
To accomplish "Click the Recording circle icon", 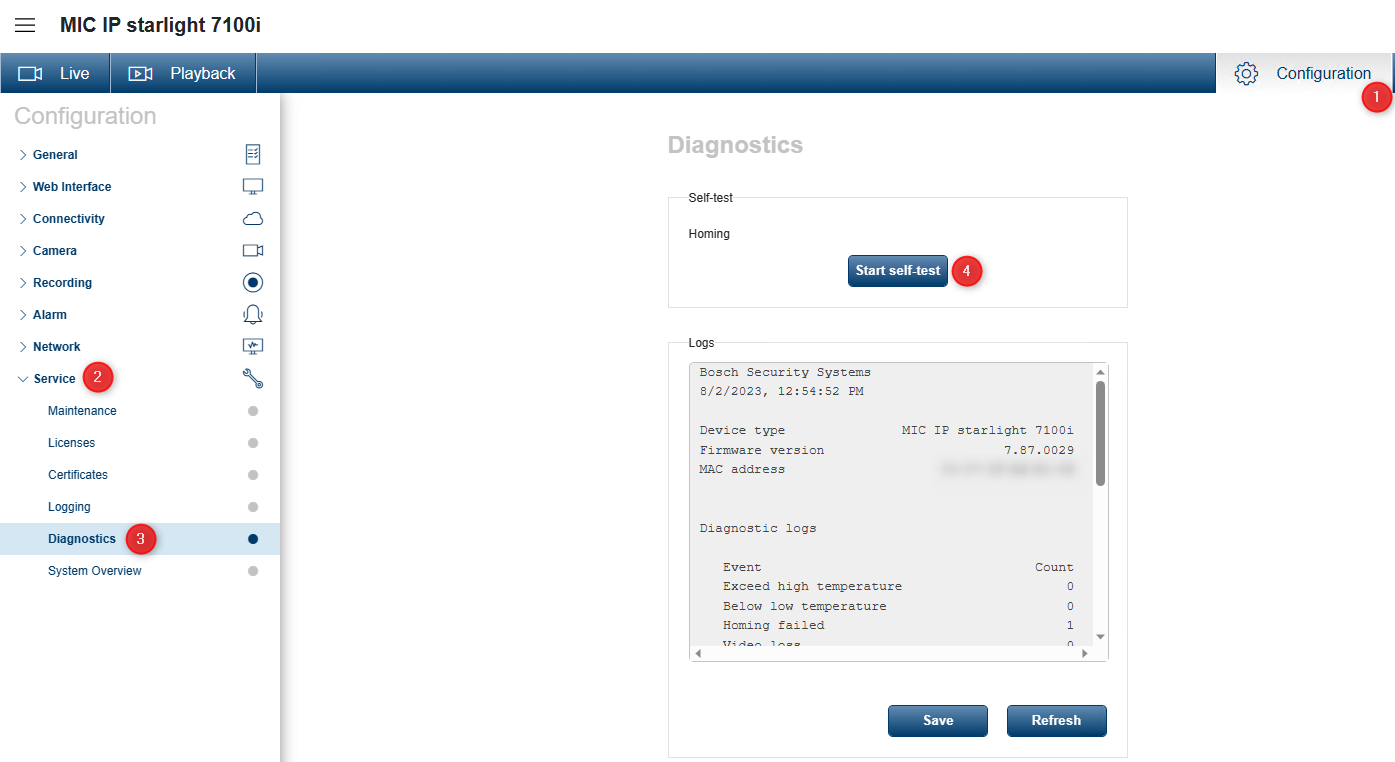I will pyautogui.click(x=253, y=283).
